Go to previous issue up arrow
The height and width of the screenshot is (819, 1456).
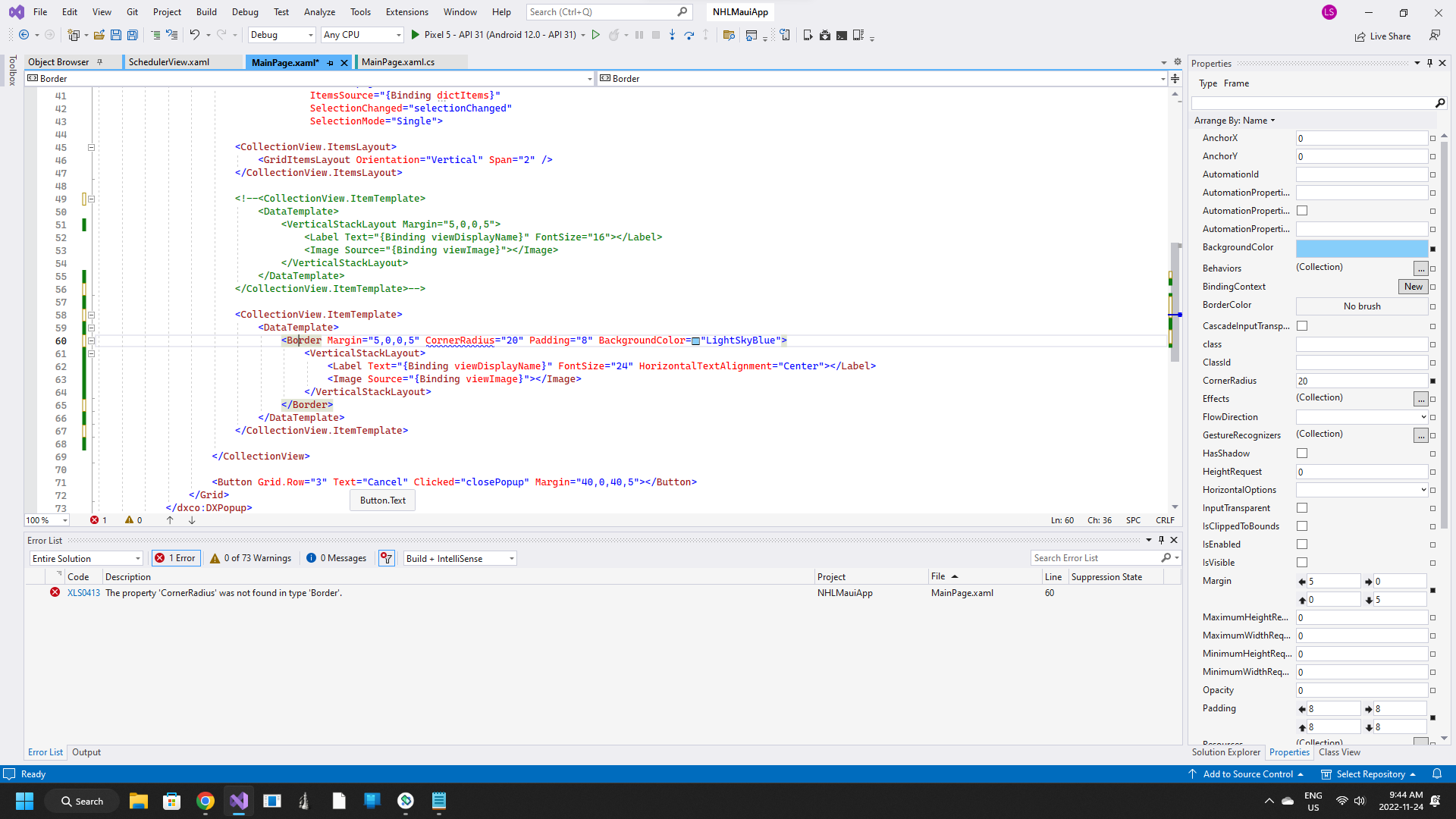click(170, 520)
